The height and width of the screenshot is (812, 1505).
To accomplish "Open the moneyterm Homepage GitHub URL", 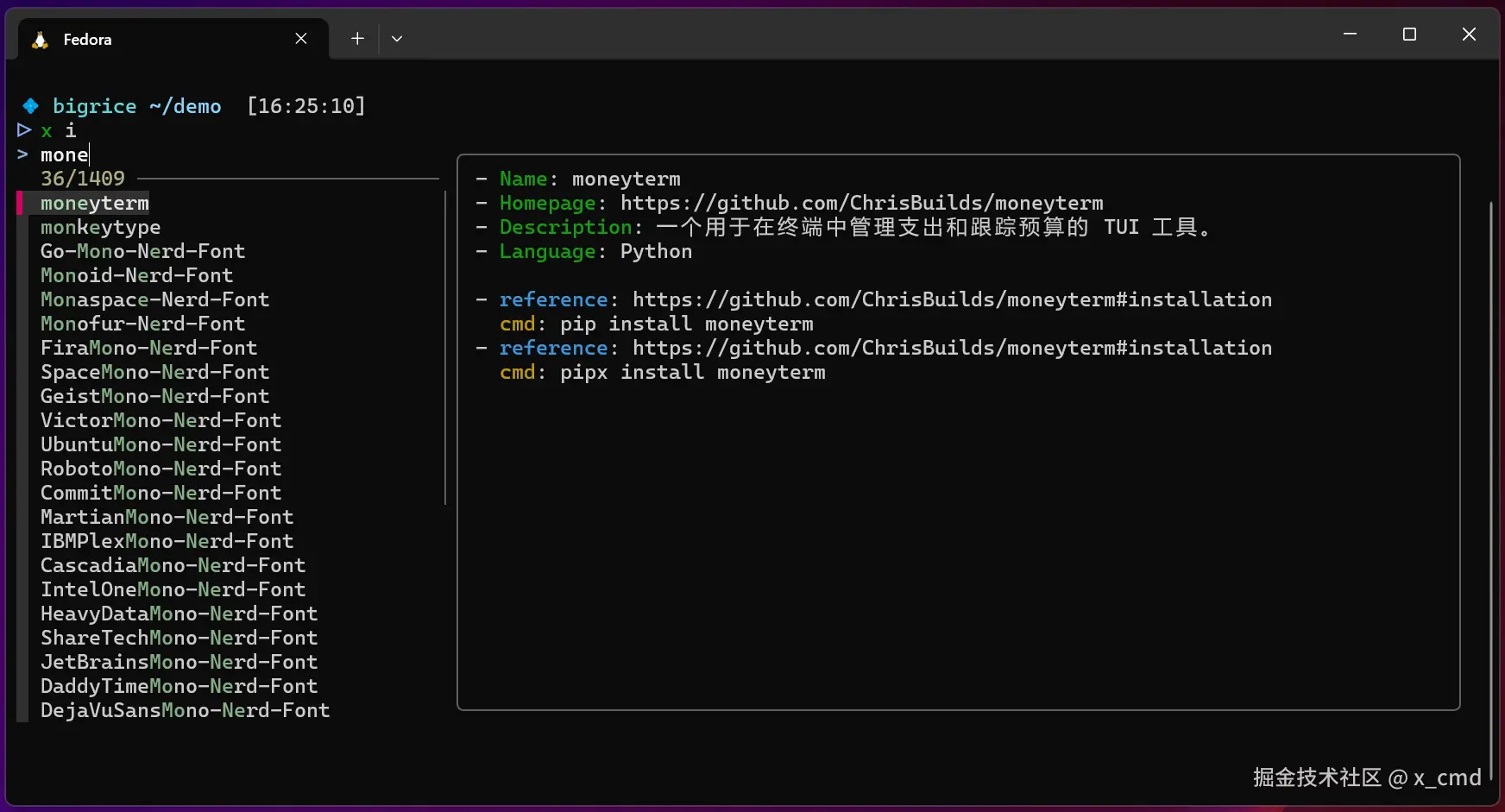I will (x=861, y=204).
